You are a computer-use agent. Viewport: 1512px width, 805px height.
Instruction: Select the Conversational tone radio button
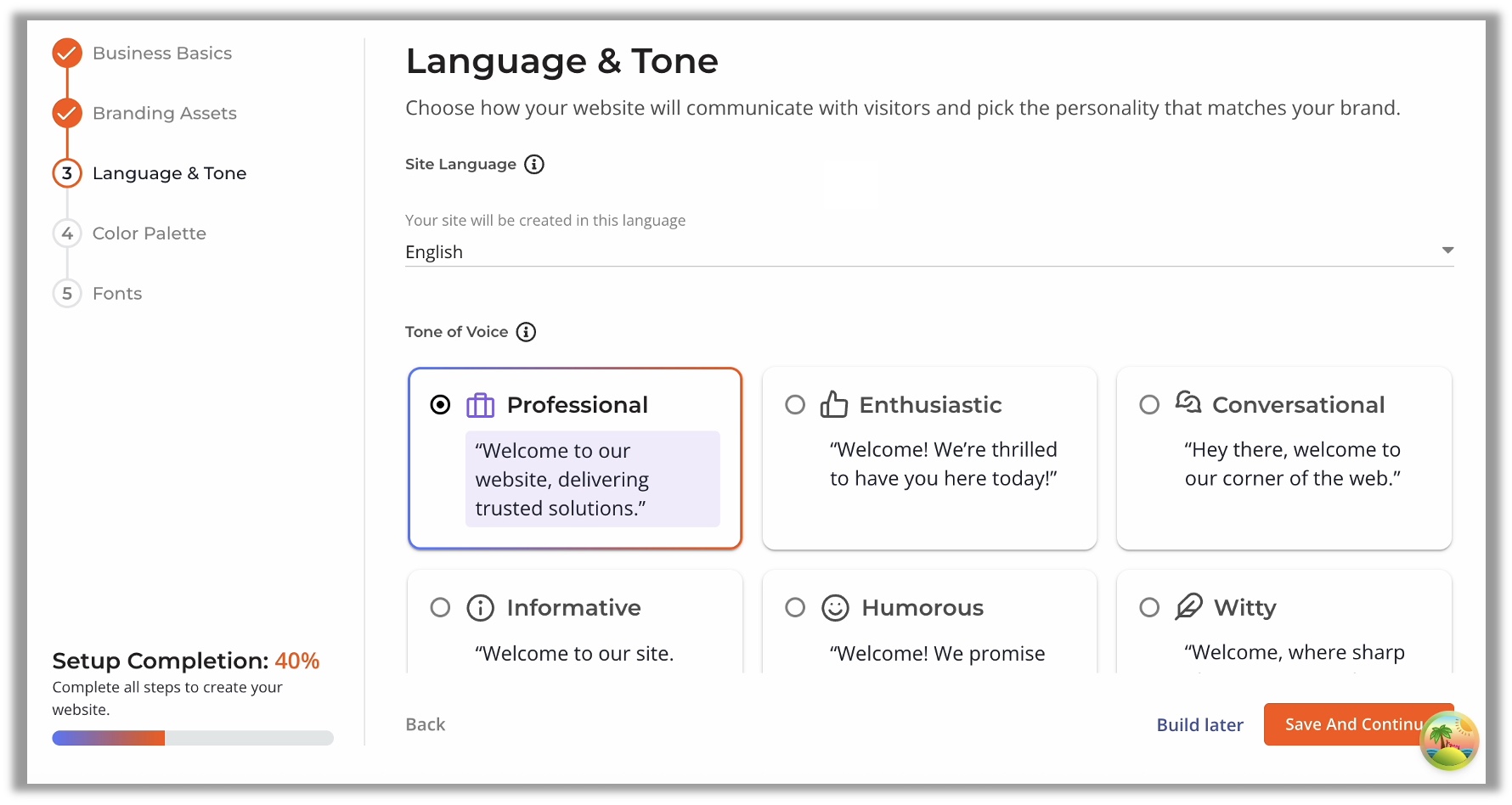tap(1149, 405)
